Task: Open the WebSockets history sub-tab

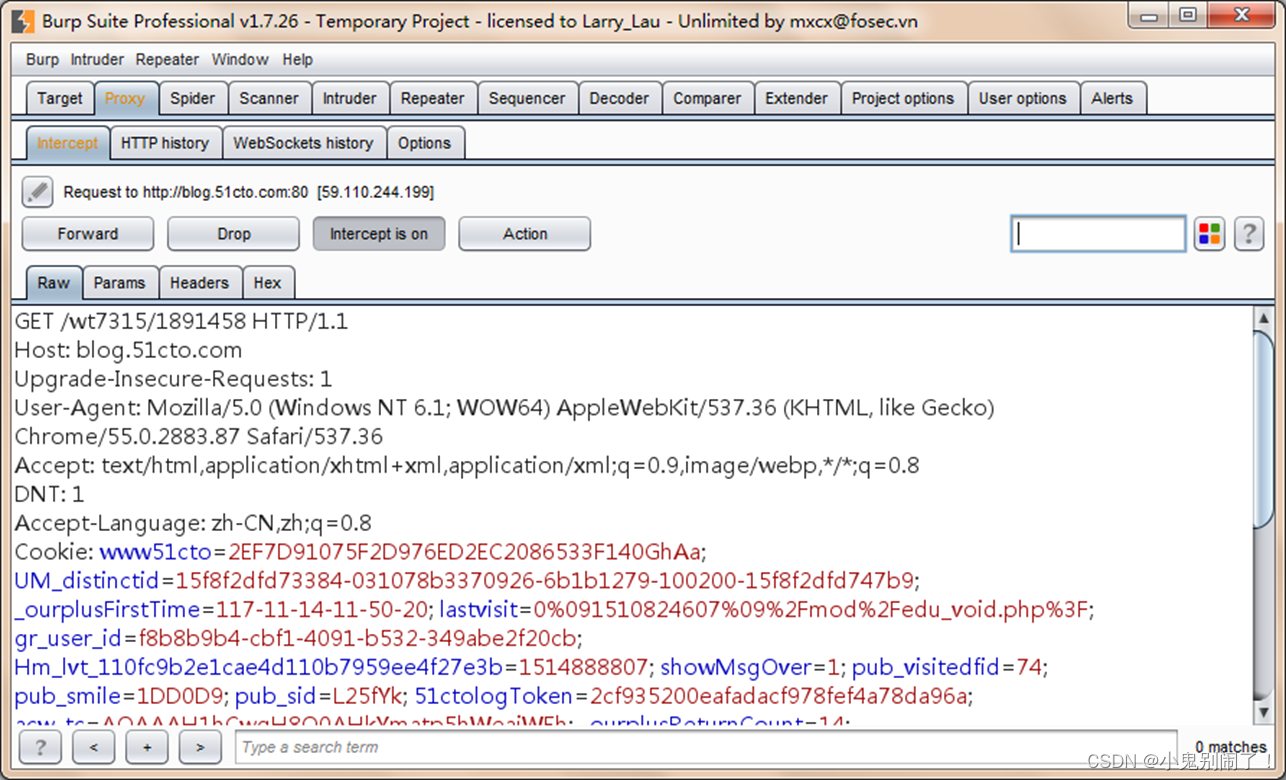Action: pyautogui.click(x=303, y=143)
